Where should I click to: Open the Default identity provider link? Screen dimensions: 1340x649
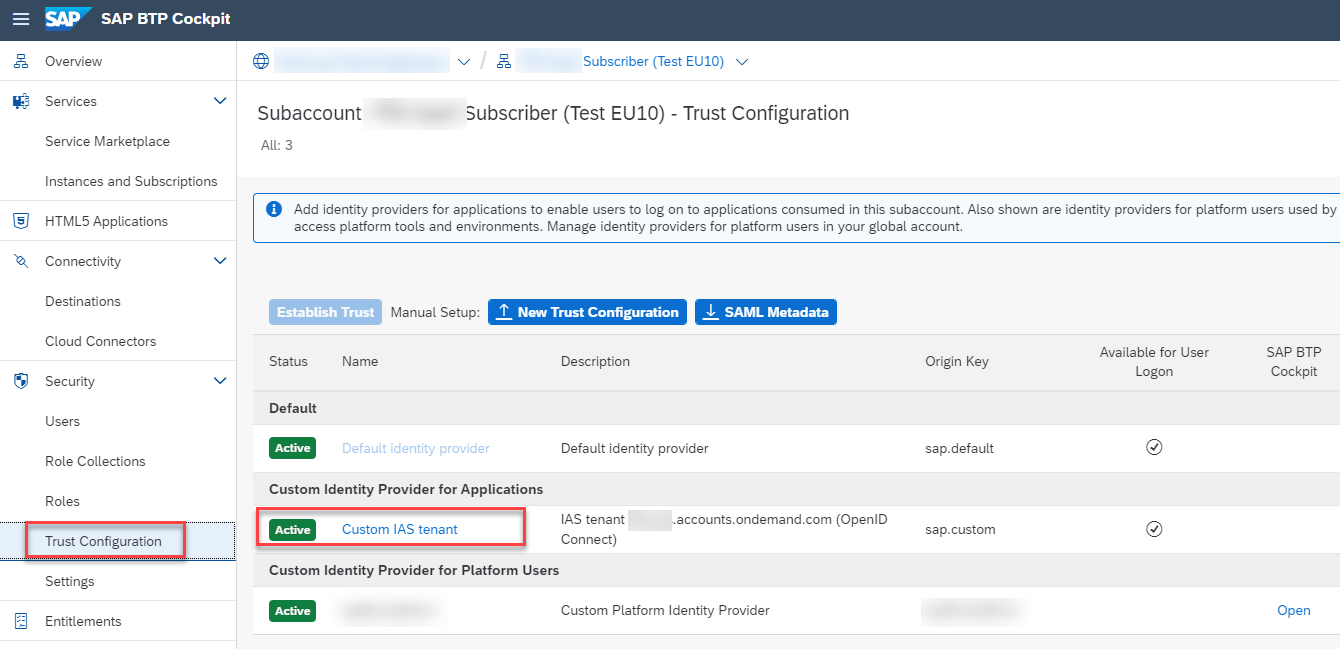[x=416, y=448]
